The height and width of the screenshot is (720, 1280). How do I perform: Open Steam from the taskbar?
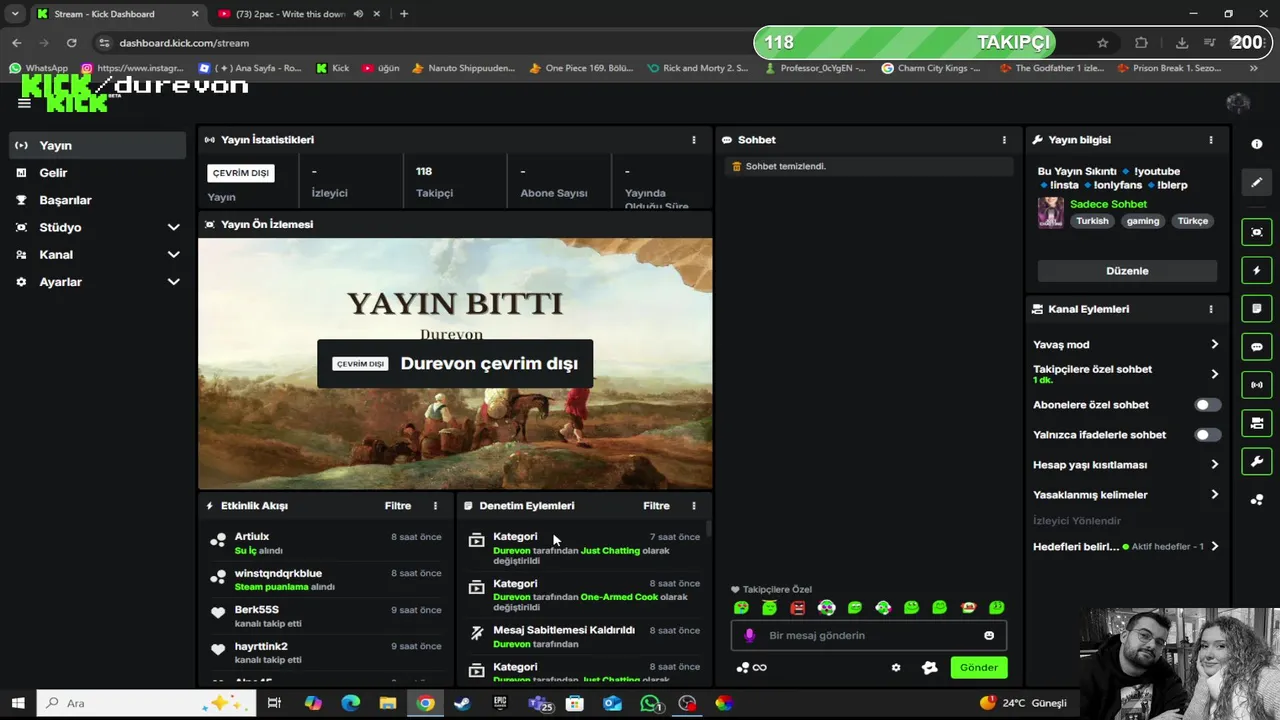point(463,703)
